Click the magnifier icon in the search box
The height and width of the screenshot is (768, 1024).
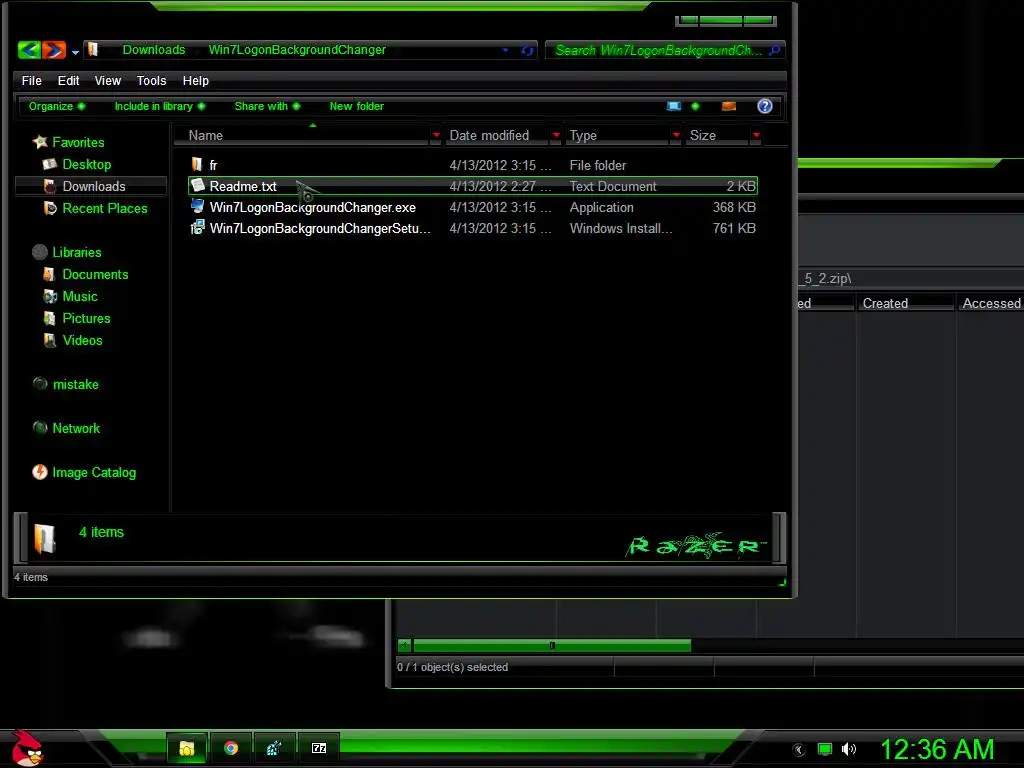(x=775, y=50)
